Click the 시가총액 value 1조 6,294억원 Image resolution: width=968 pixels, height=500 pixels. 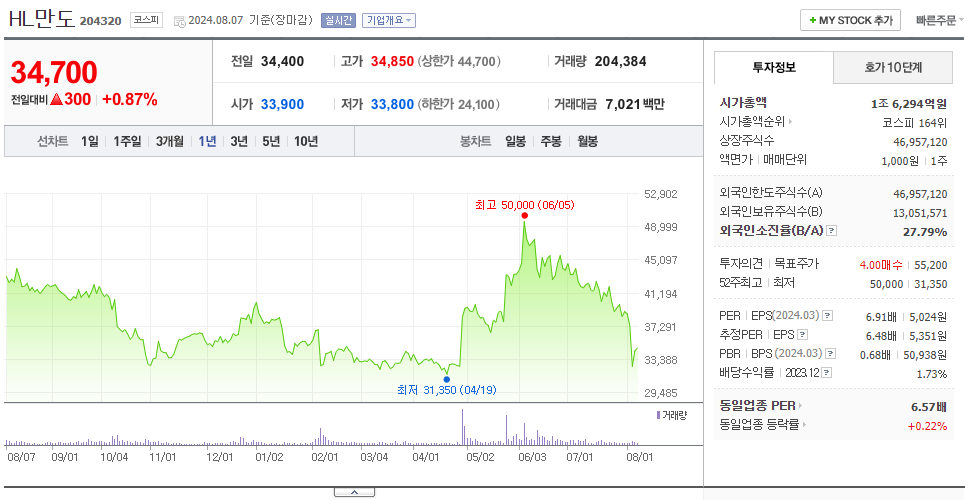pos(909,104)
